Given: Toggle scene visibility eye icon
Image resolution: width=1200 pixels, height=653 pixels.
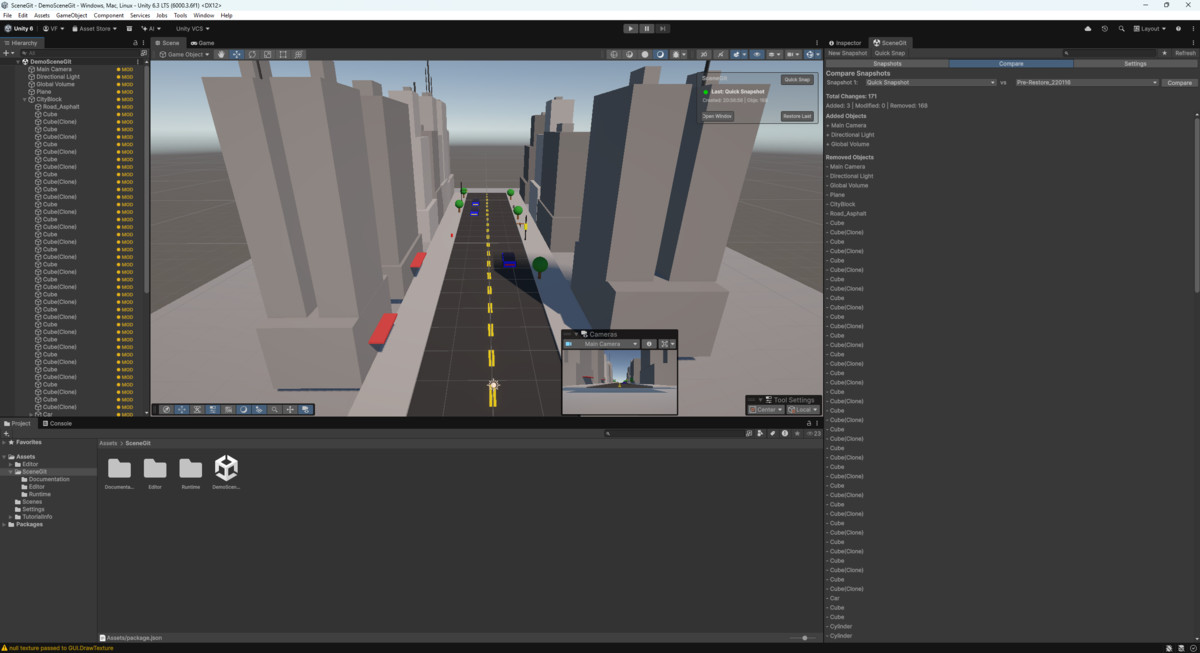Looking at the screenshot, I should point(756,55).
